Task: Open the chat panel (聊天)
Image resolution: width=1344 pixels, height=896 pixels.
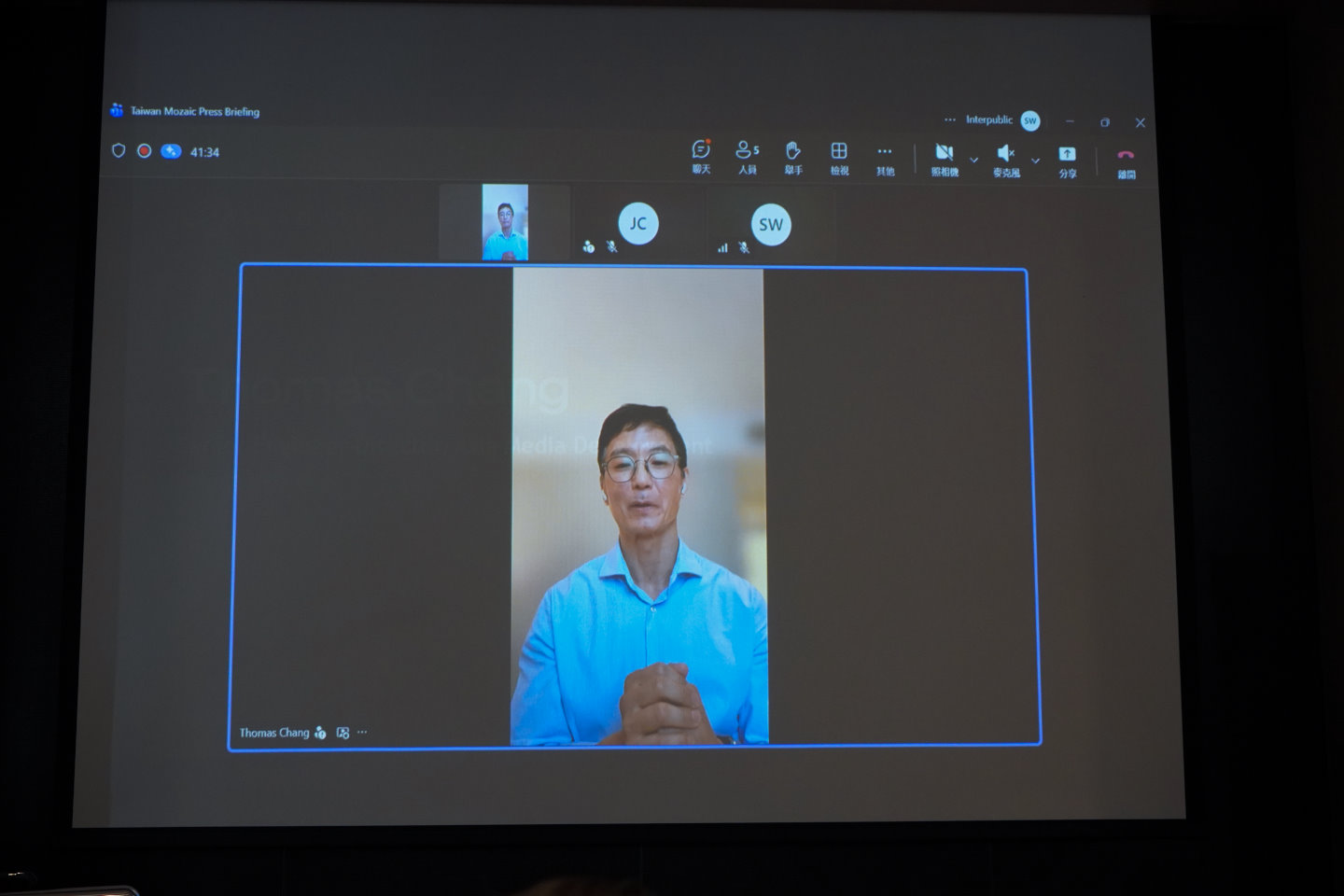Action: 701,156
